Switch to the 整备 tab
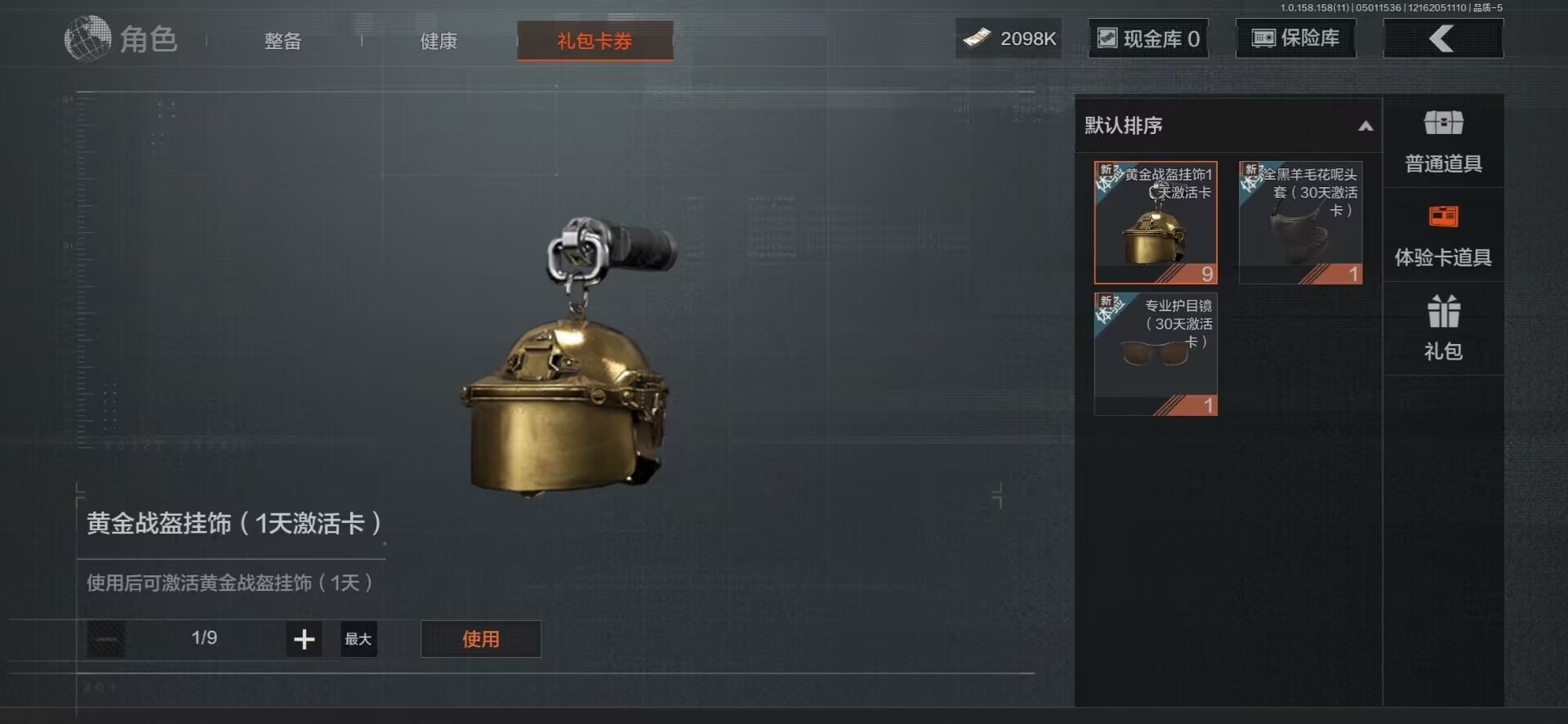 [283, 41]
